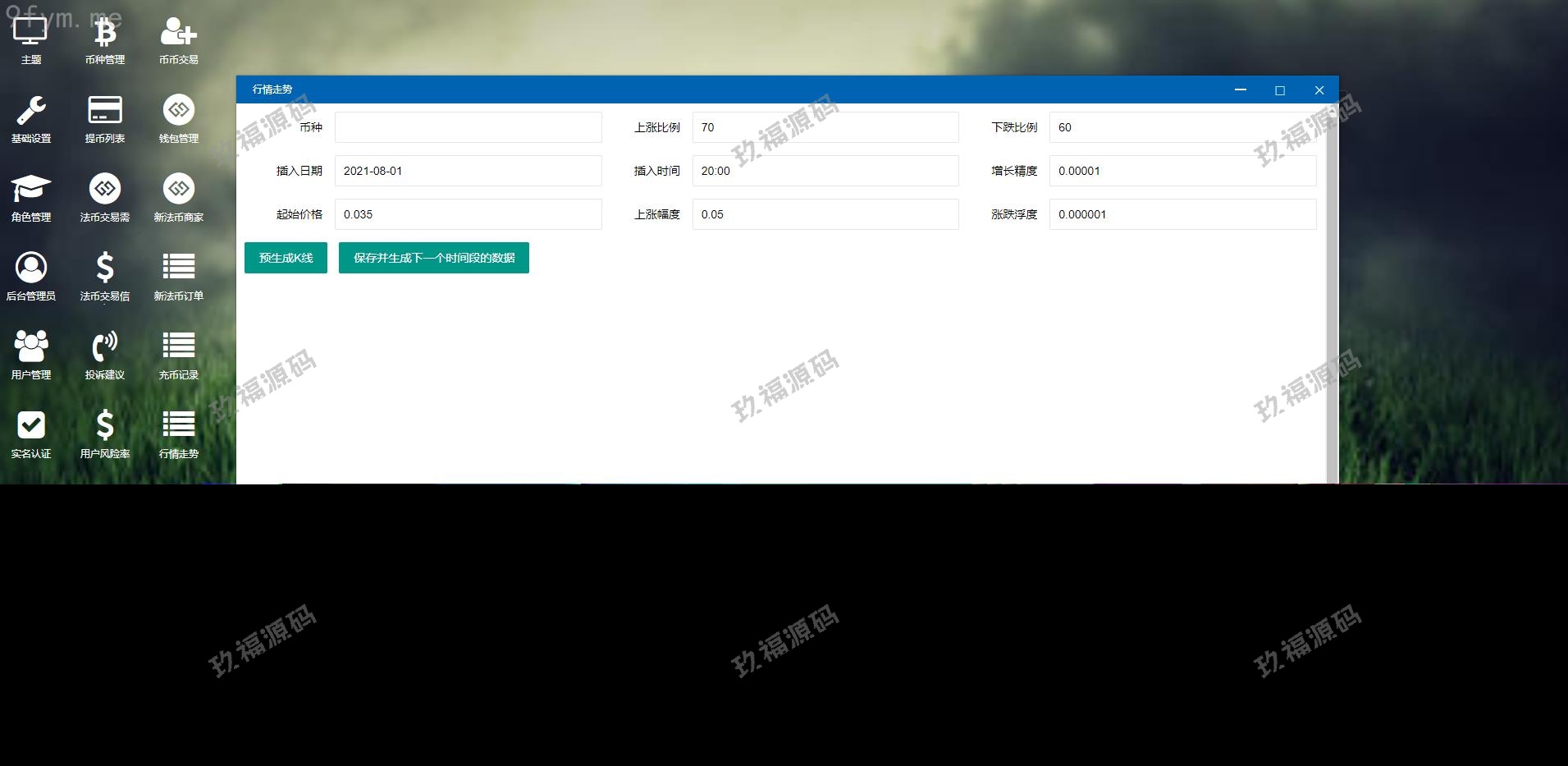Click the 插入时间 field showing 20:00
Image resolution: width=1568 pixels, height=766 pixels.
pos(825,171)
